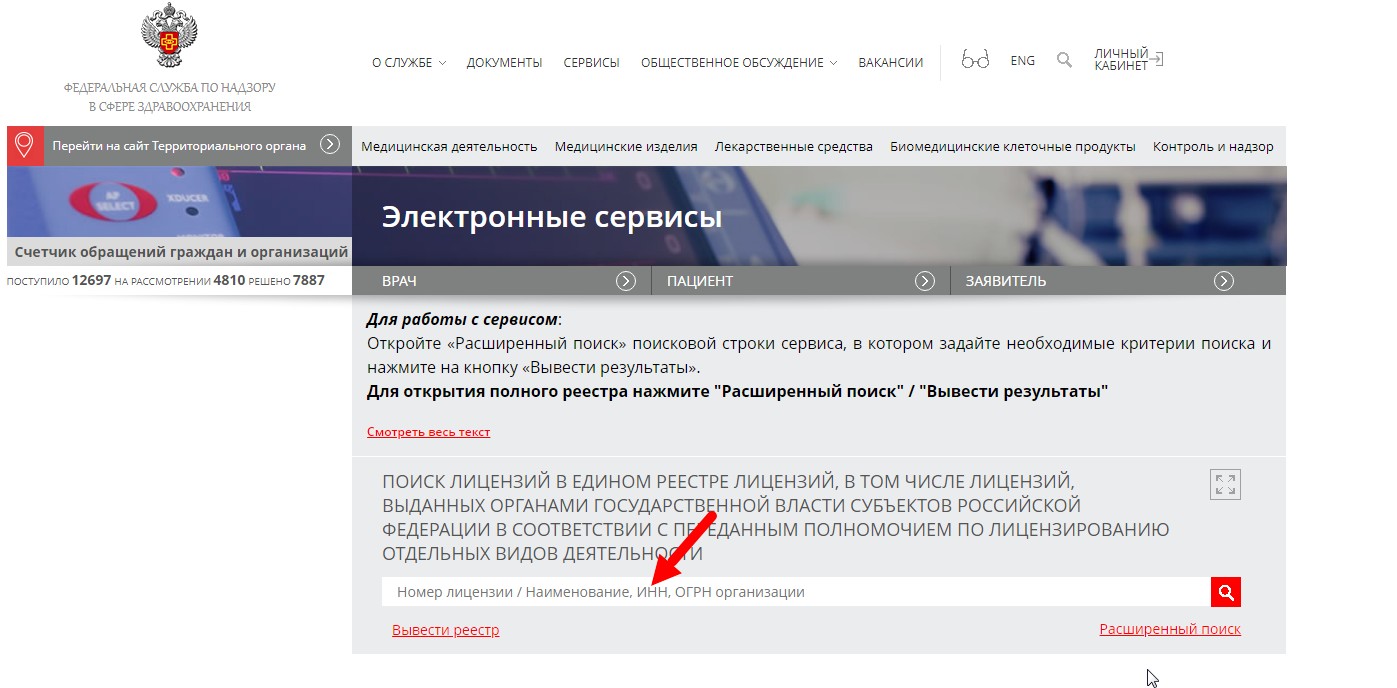Viewport: 1397px width, 688px height.
Task: Expand the О СЛУЖБЕ dropdown menu
Action: tap(407, 62)
